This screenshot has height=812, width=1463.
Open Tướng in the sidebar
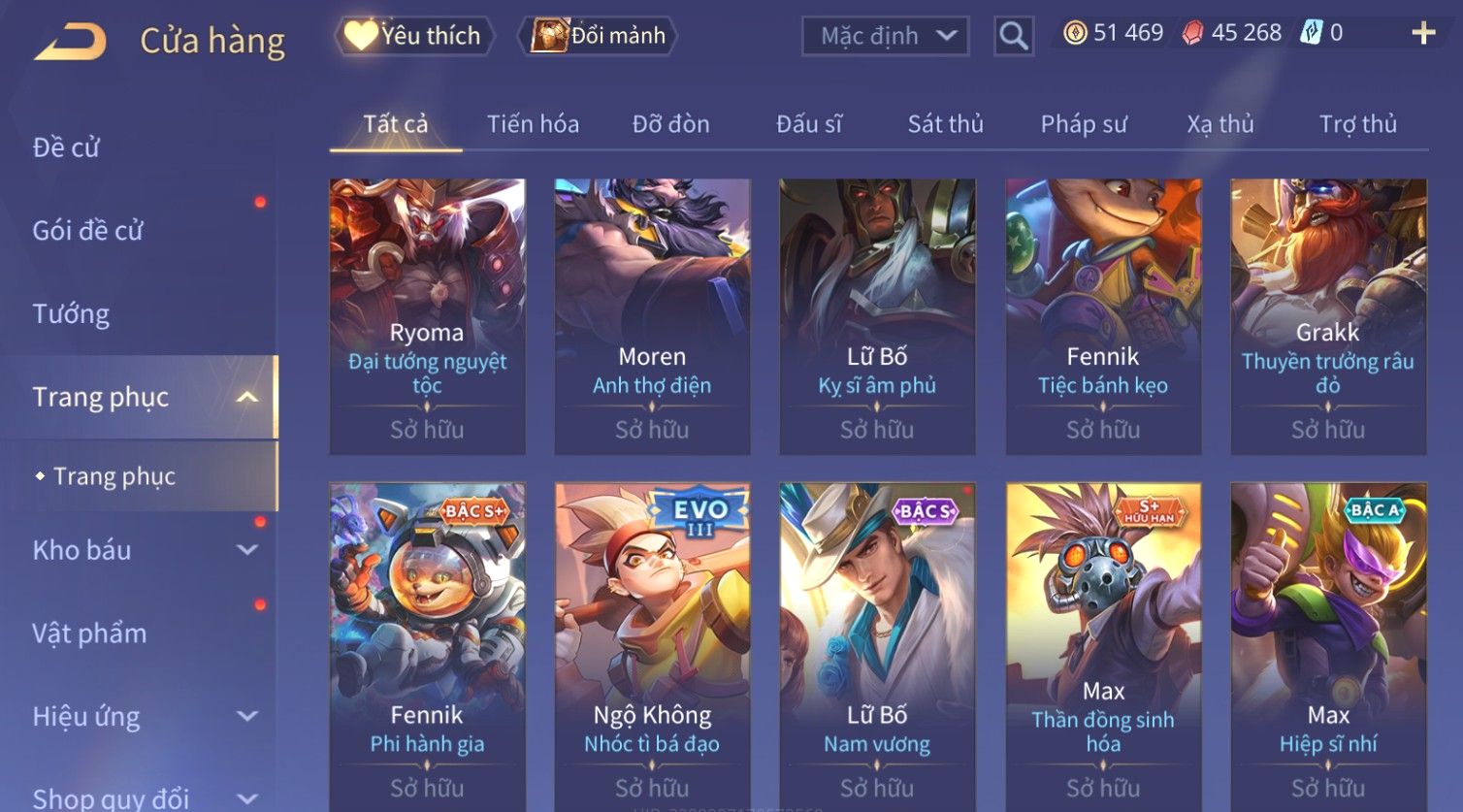click(x=71, y=314)
